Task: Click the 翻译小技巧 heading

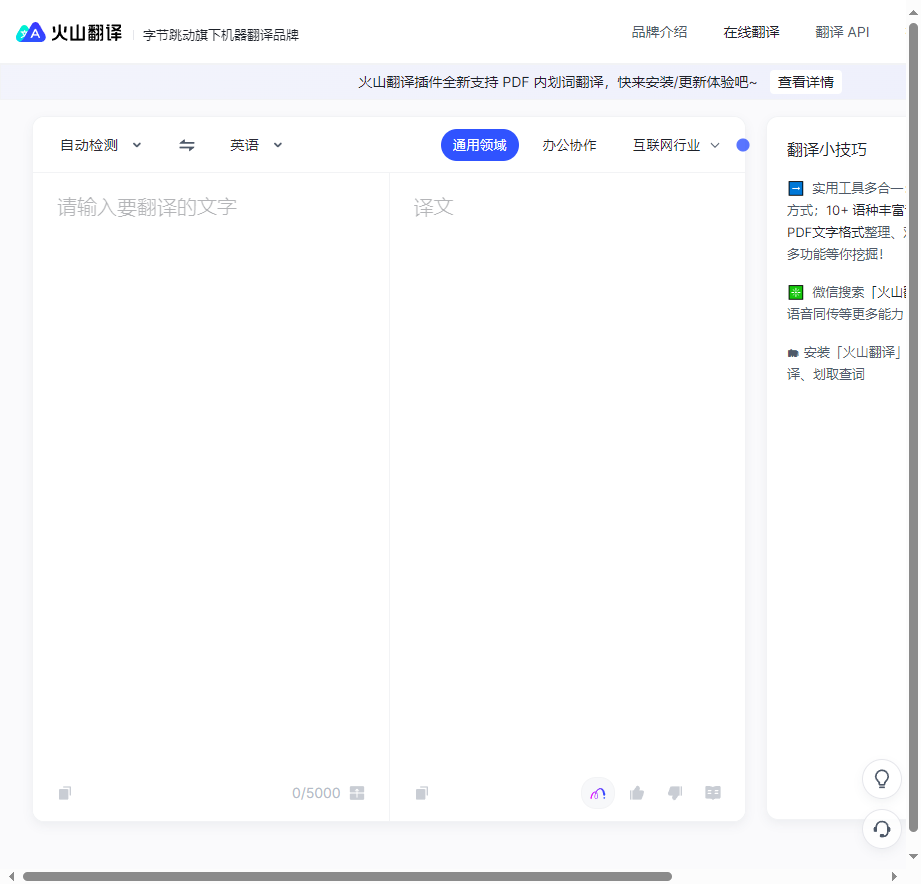Action: 826,150
